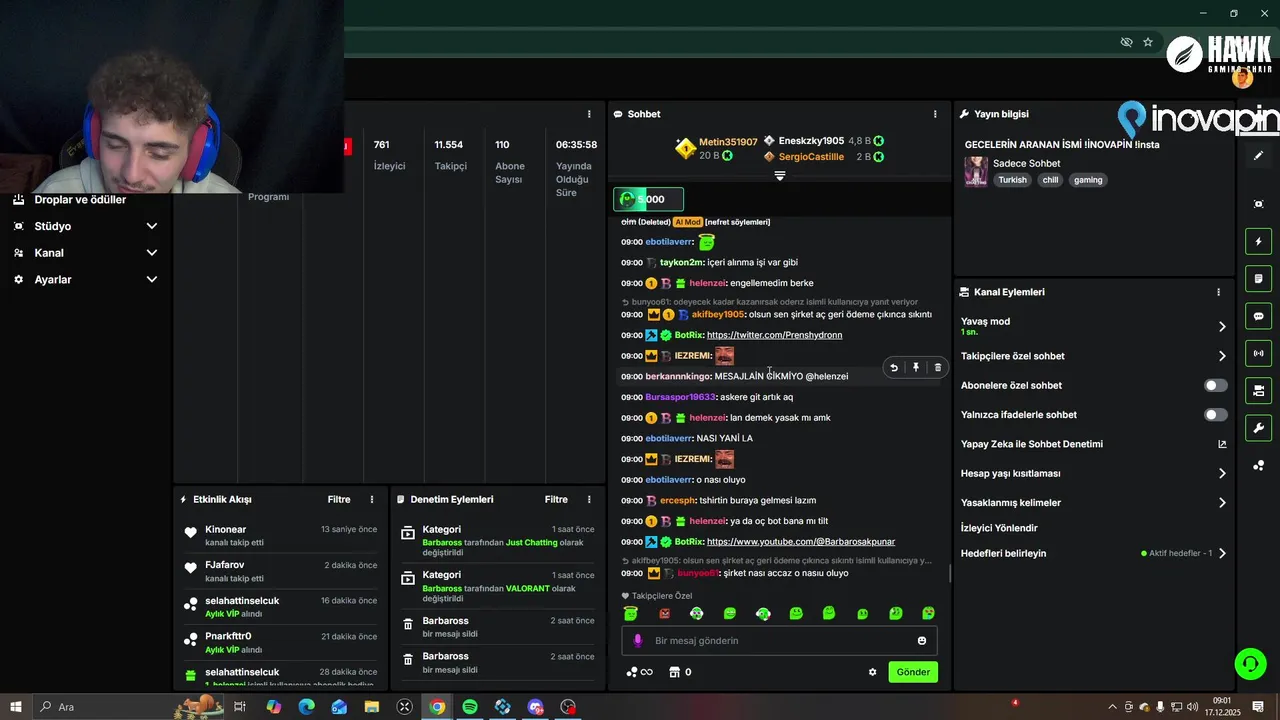Open Yapay Zeka ile Sohbet Denetimi external link

tap(1222, 444)
